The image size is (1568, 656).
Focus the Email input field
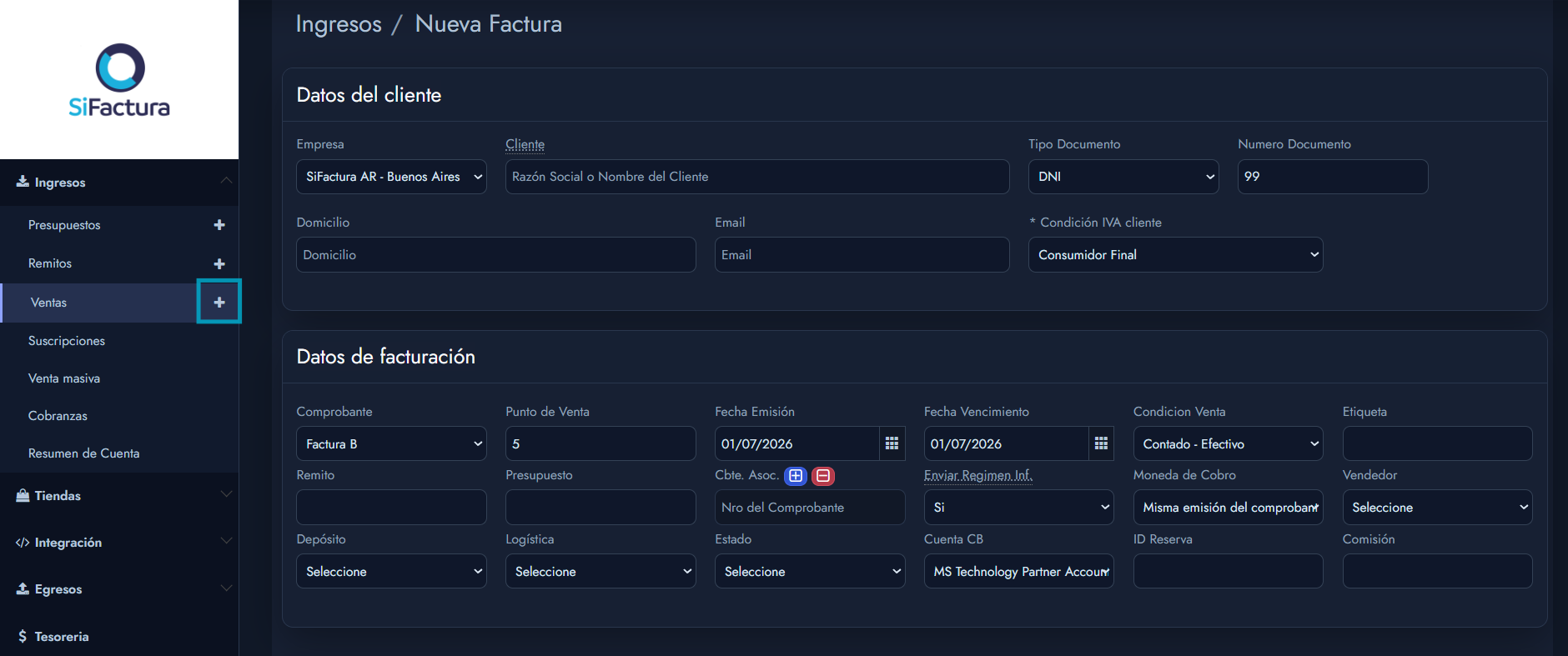tap(862, 255)
